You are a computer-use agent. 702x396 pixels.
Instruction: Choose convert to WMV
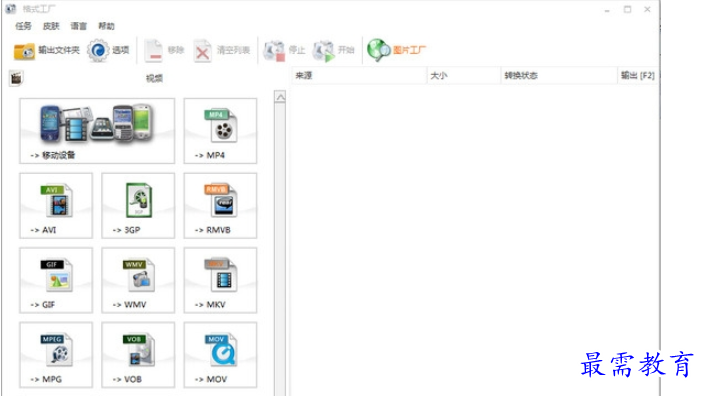pyautogui.click(x=138, y=280)
